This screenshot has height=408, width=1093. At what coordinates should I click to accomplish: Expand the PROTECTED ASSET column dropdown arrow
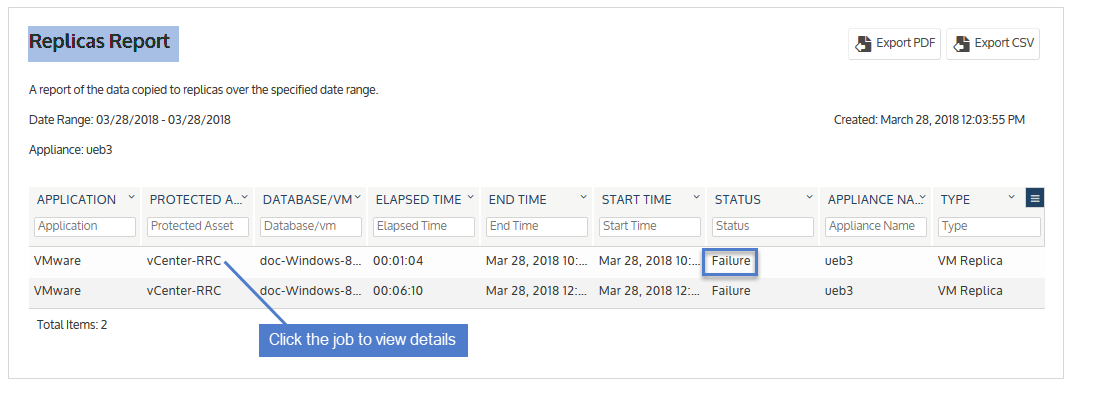tap(245, 197)
